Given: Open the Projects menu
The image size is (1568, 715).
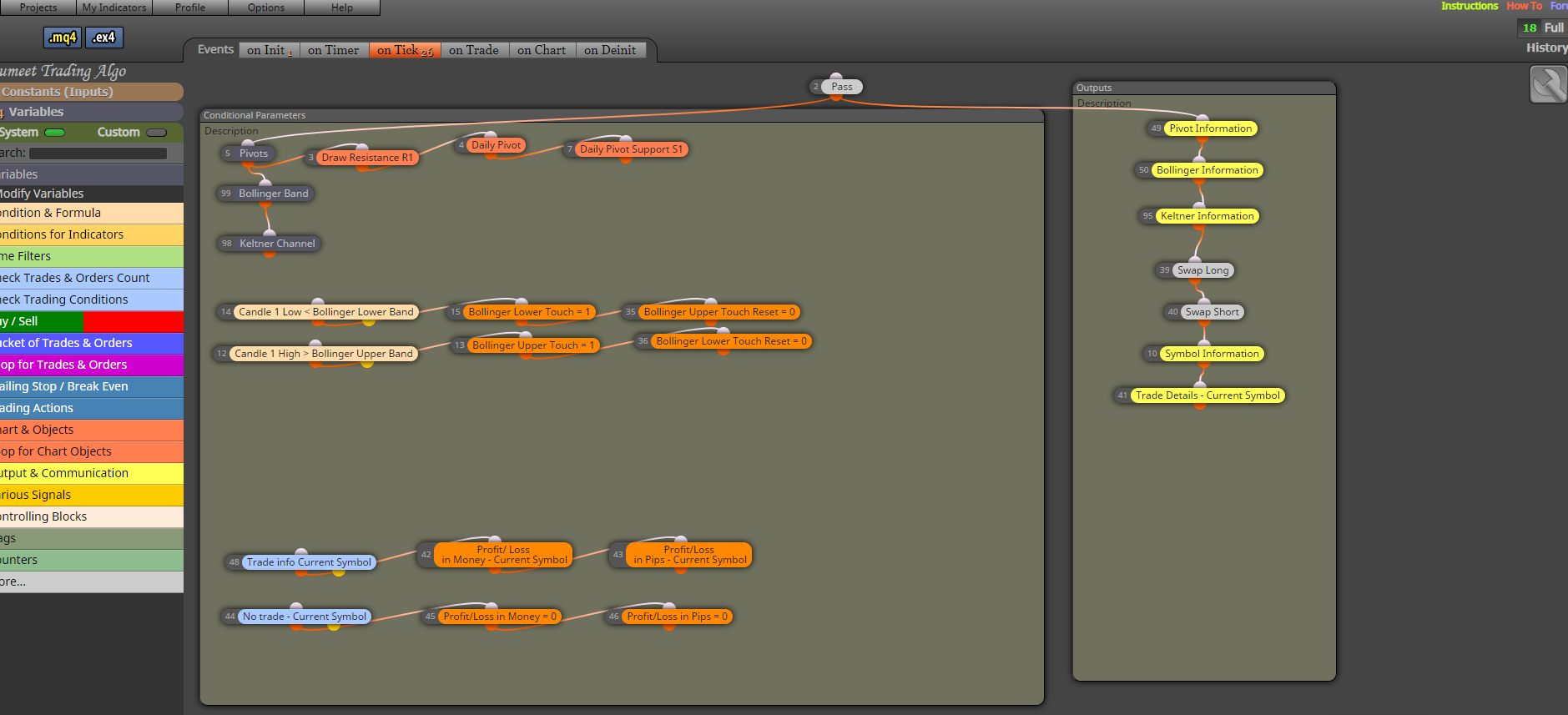Looking at the screenshot, I should pos(38,8).
